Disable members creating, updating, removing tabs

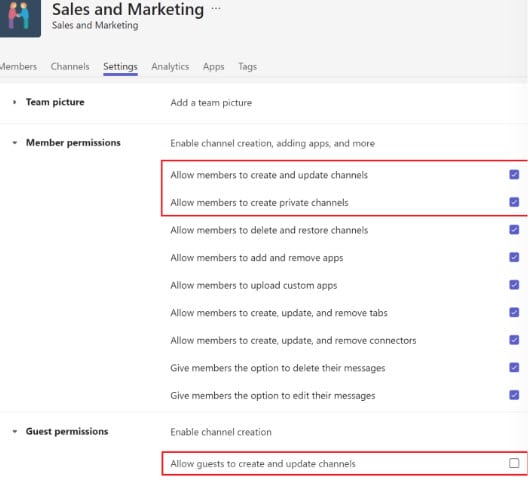(514, 312)
